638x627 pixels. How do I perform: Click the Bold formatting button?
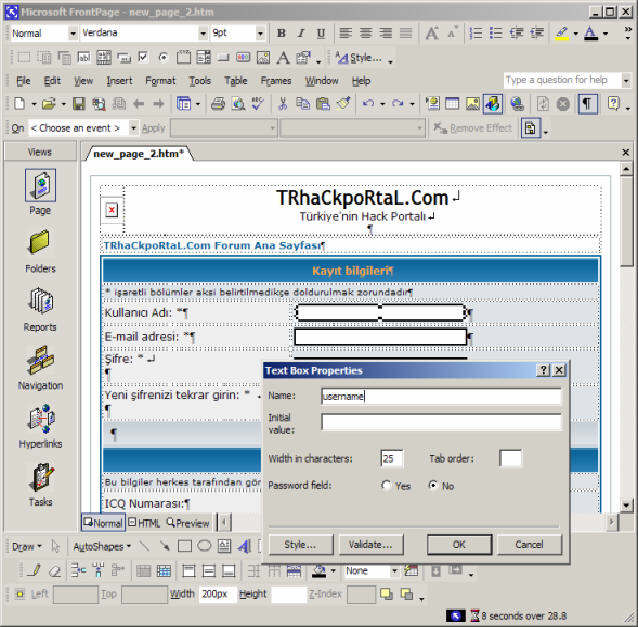(x=282, y=33)
